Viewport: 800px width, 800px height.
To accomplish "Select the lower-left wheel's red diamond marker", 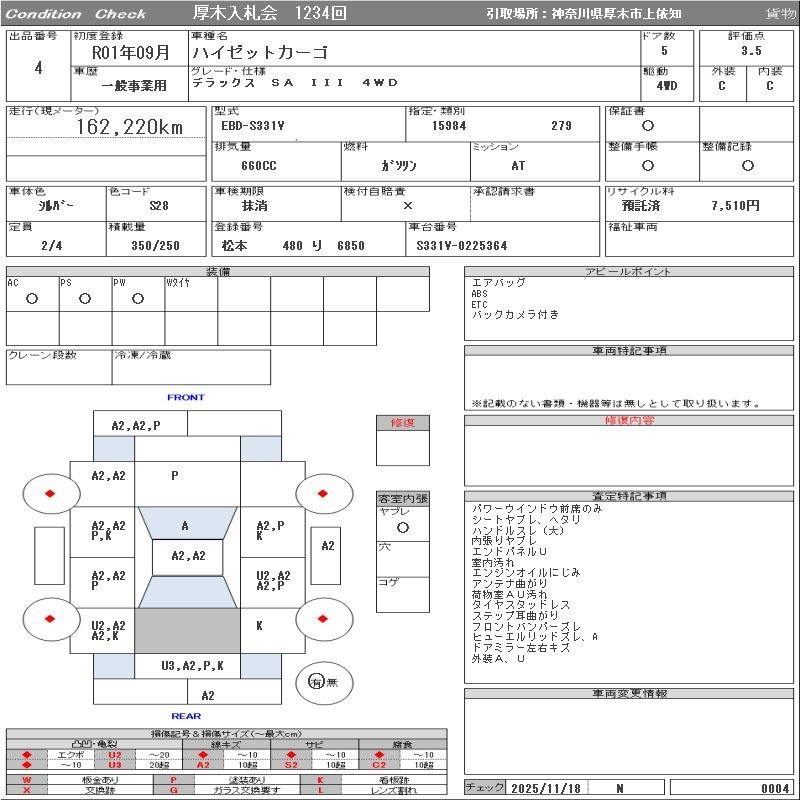I will click(x=49, y=619).
